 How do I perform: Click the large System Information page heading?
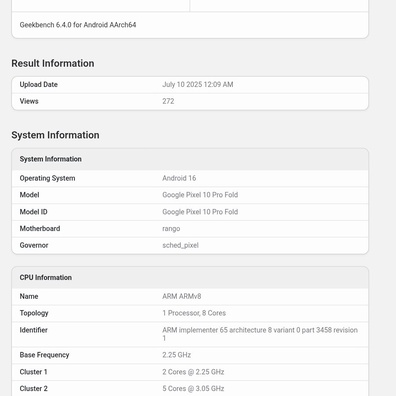[55, 135]
